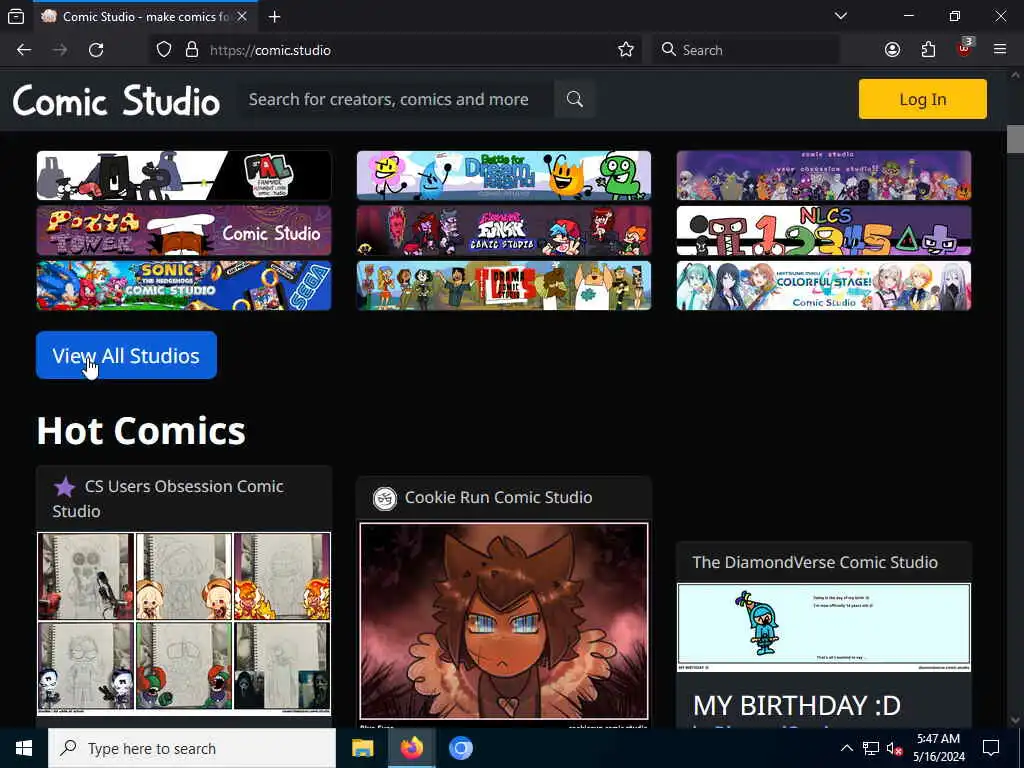
Task: Click the Cookie Run studio avatar icon
Action: 385,498
